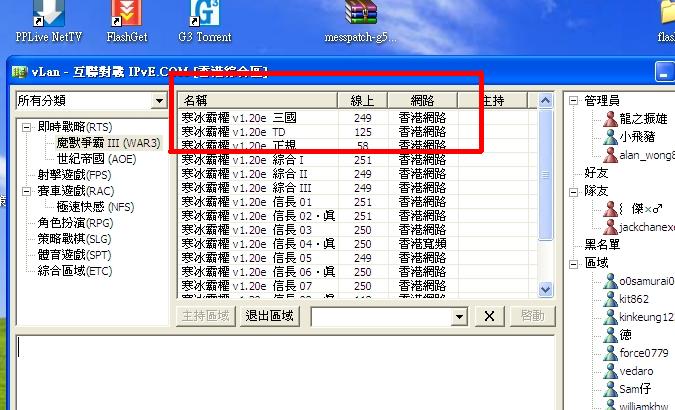Select room 寒冰霸權 v1.20e 三國

[x=357, y=118]
